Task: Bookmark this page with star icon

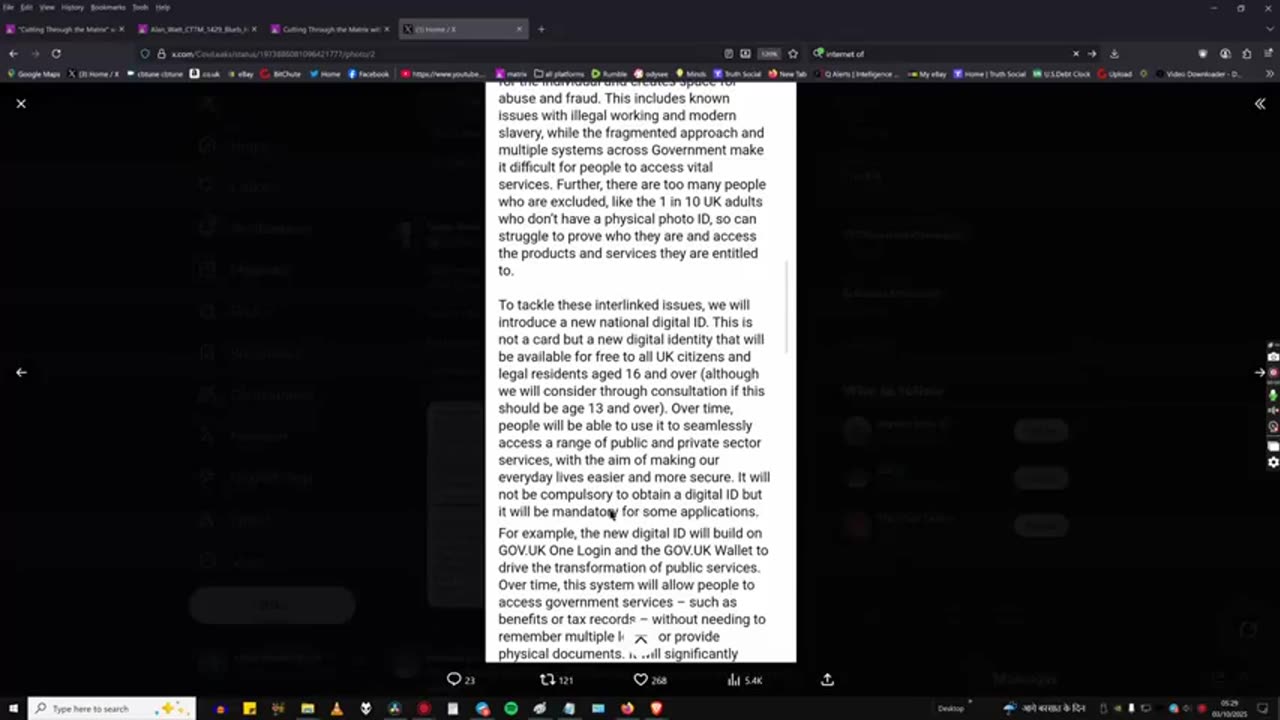Action: coord(793,54)
